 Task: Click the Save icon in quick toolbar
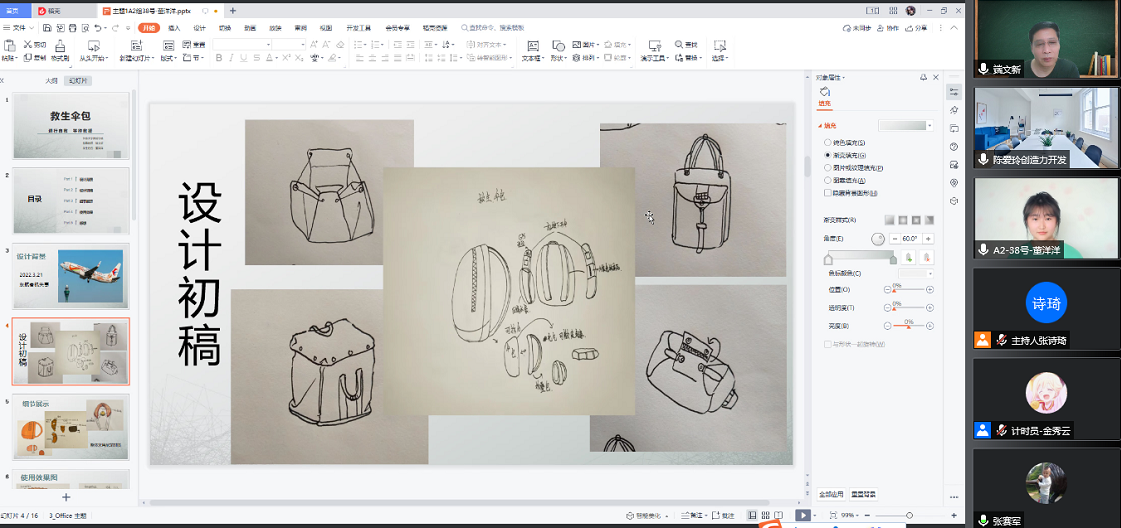pyautogui.click(x=45, y=28)
